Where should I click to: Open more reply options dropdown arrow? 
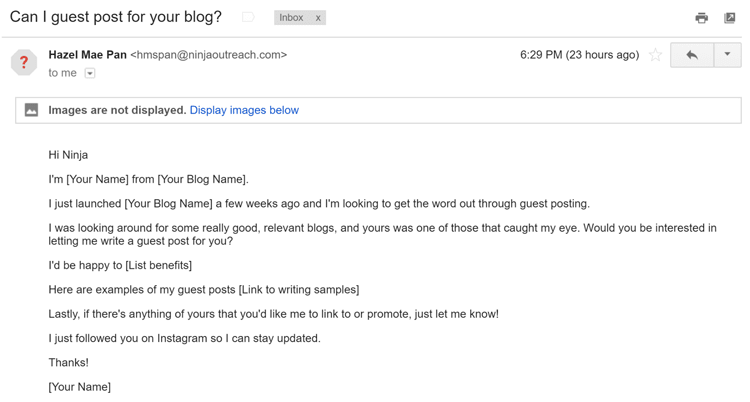pos(727,55)
